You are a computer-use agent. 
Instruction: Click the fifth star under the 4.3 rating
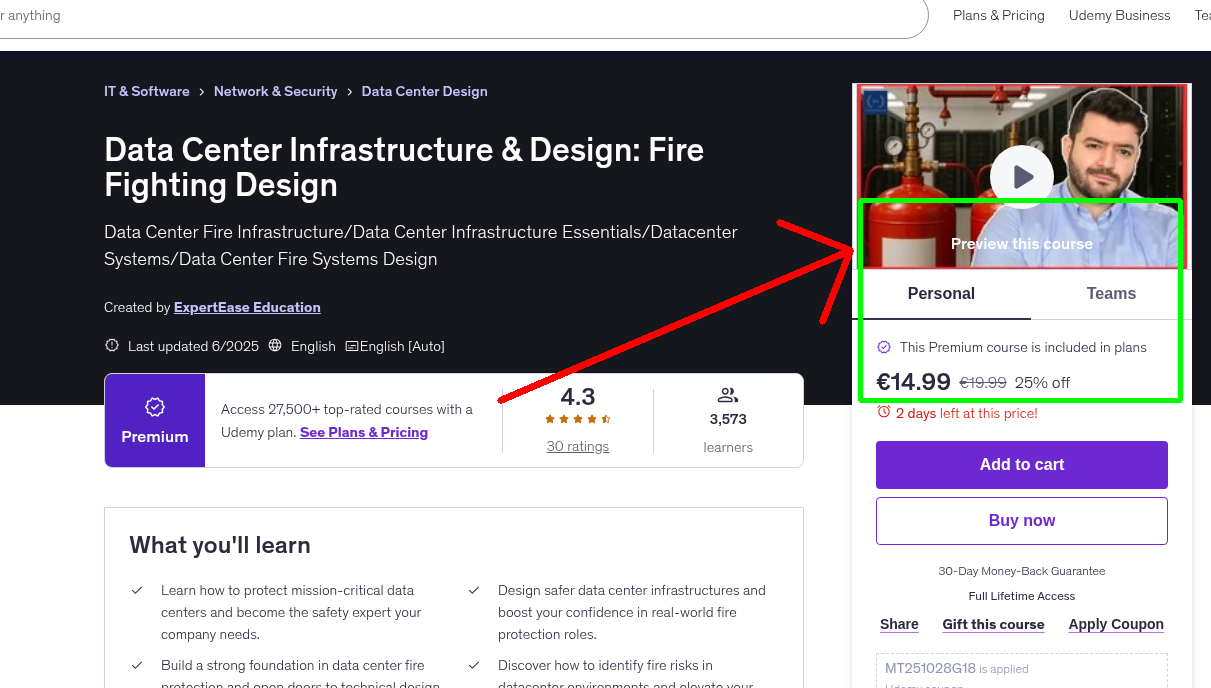click(604, 420)
